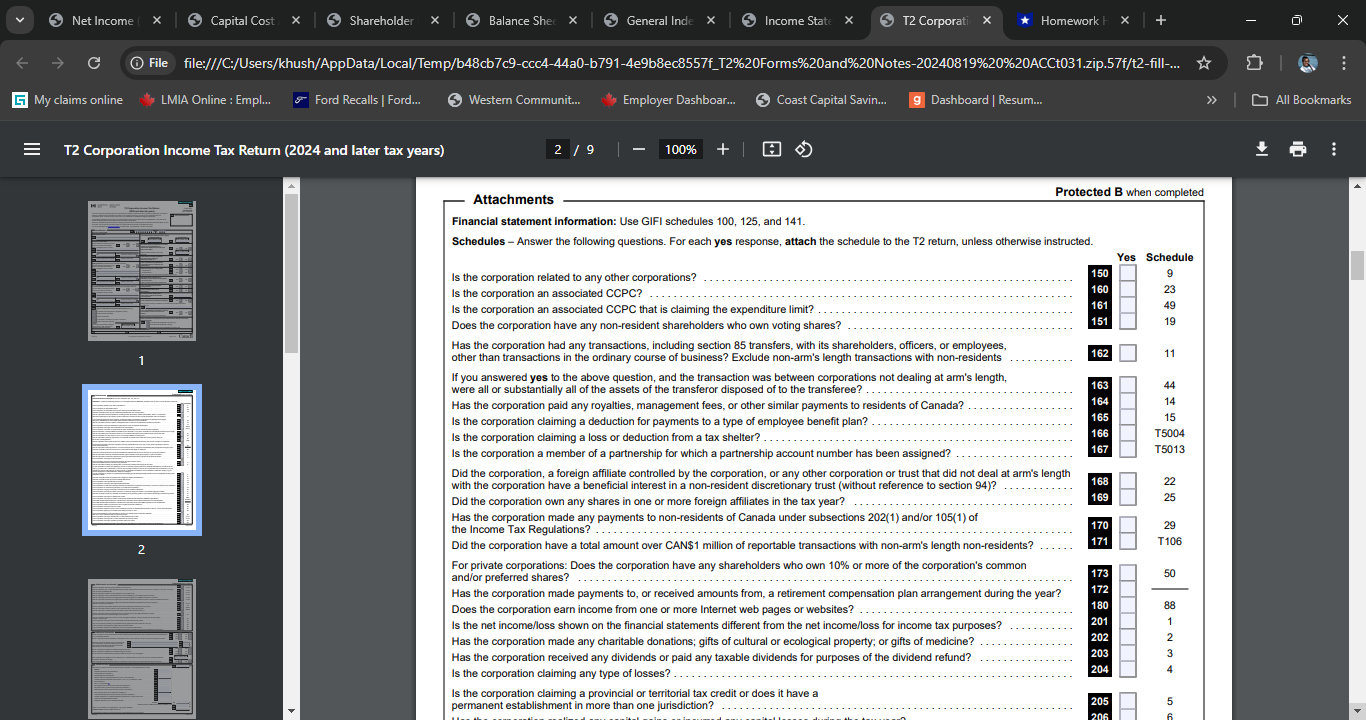Tick the line 164 royalties checkbox
The image size is (1366, 720).
pyautogui.click(x=1127, y=401)
